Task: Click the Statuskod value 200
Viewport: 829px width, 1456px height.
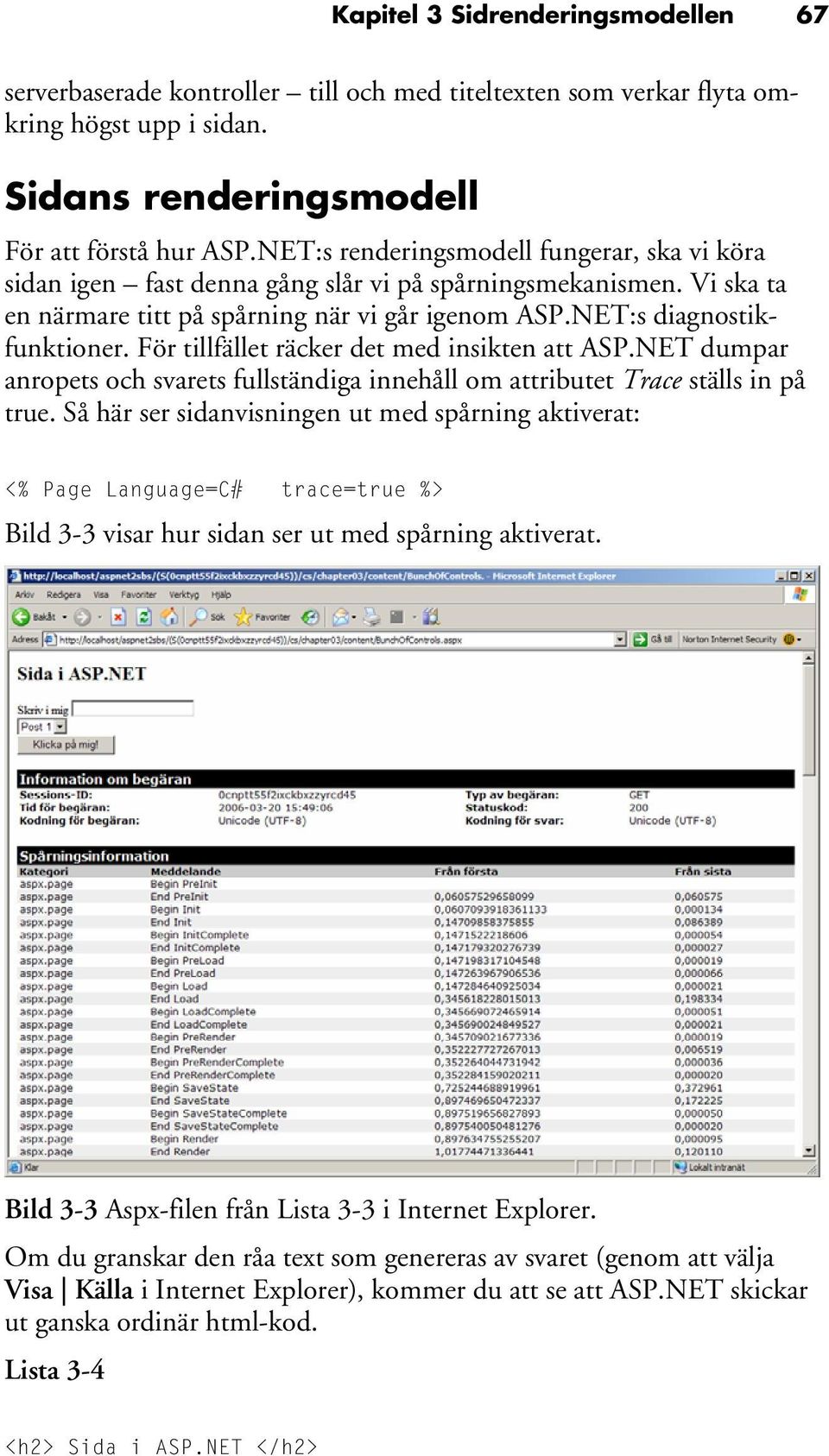Action: (638, 808)
